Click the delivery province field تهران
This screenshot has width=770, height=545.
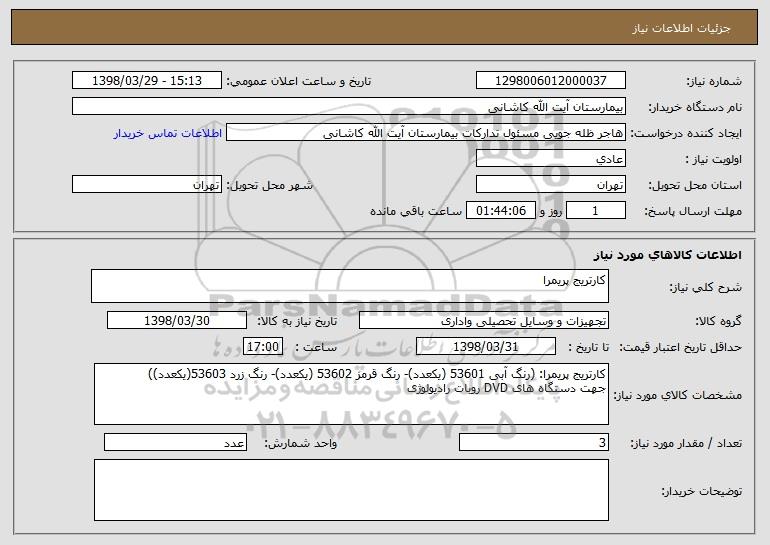point(550,185)
